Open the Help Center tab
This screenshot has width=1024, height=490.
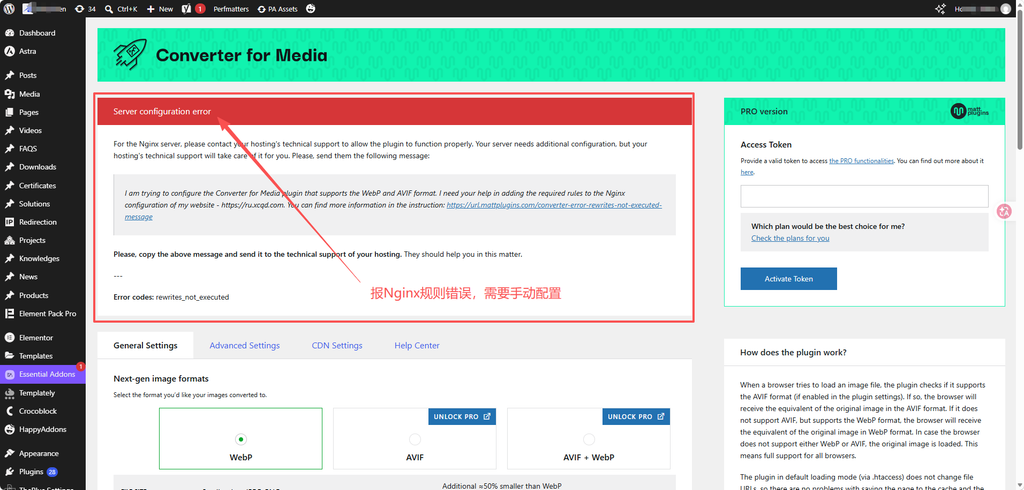(x=417, y=346)
